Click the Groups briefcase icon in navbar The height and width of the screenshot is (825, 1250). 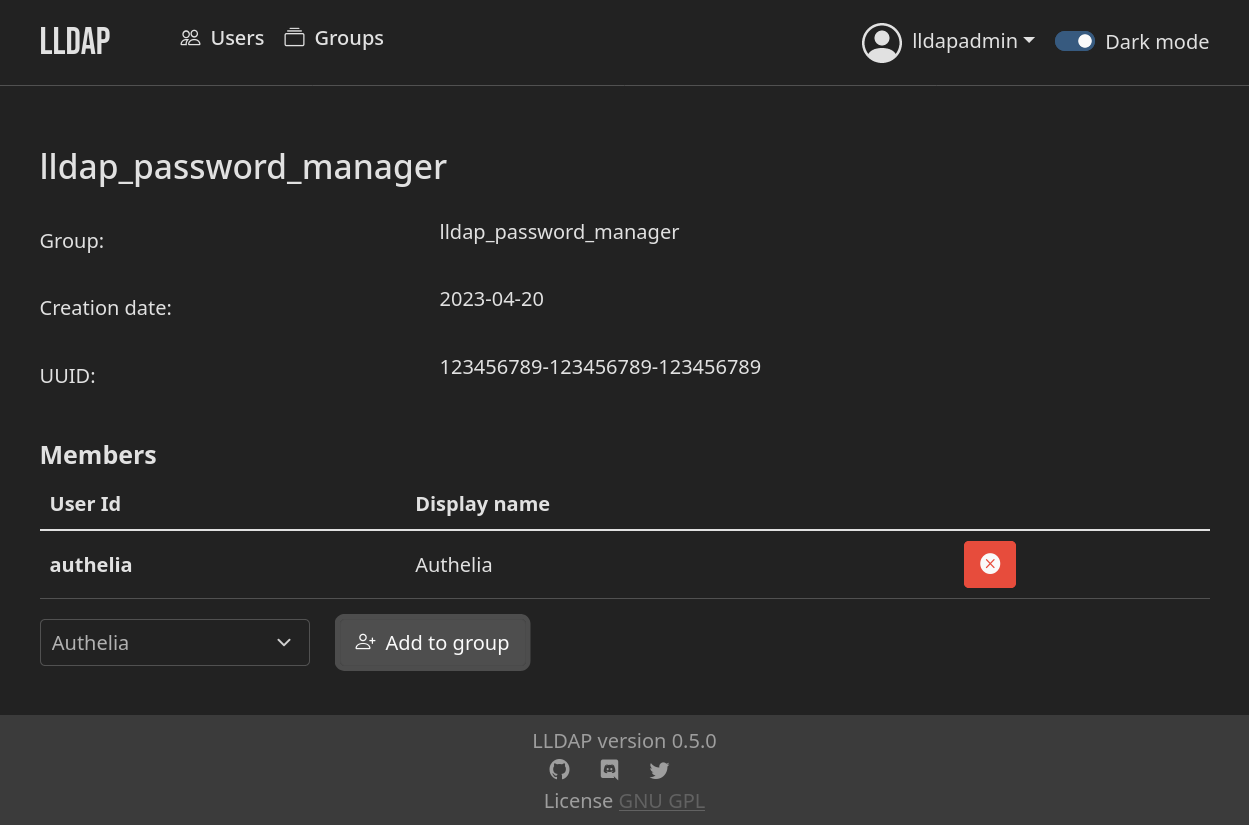[294, 36]
